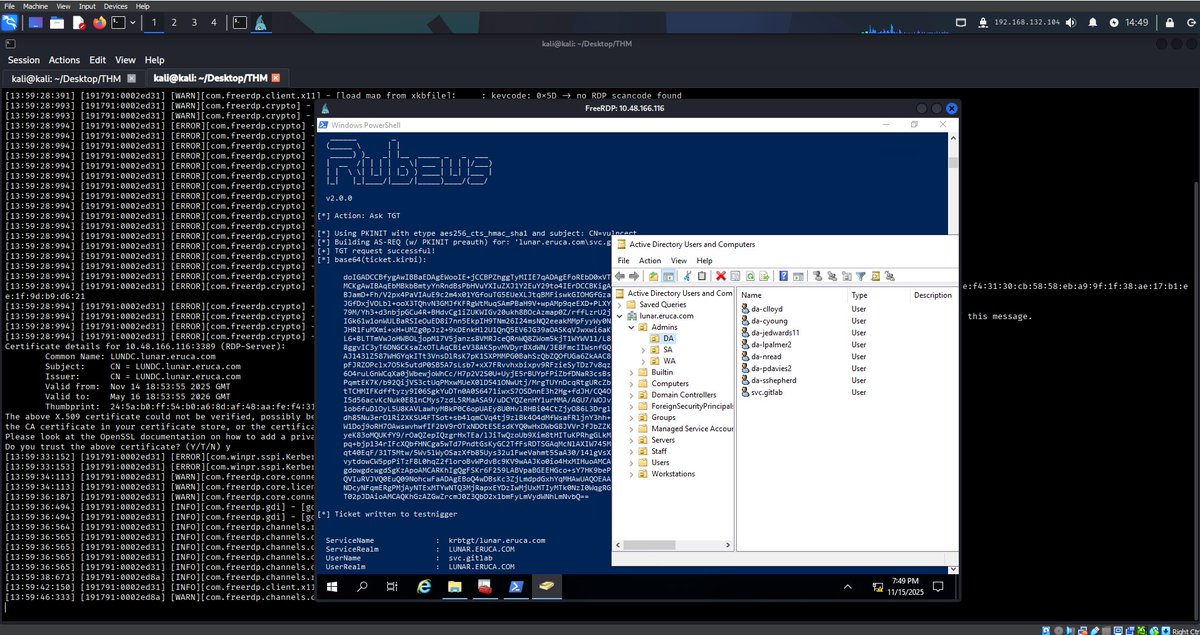Click the Create New User toolbar icon
This screenshot has height=635, width=1200.
(x=817, y=276)
